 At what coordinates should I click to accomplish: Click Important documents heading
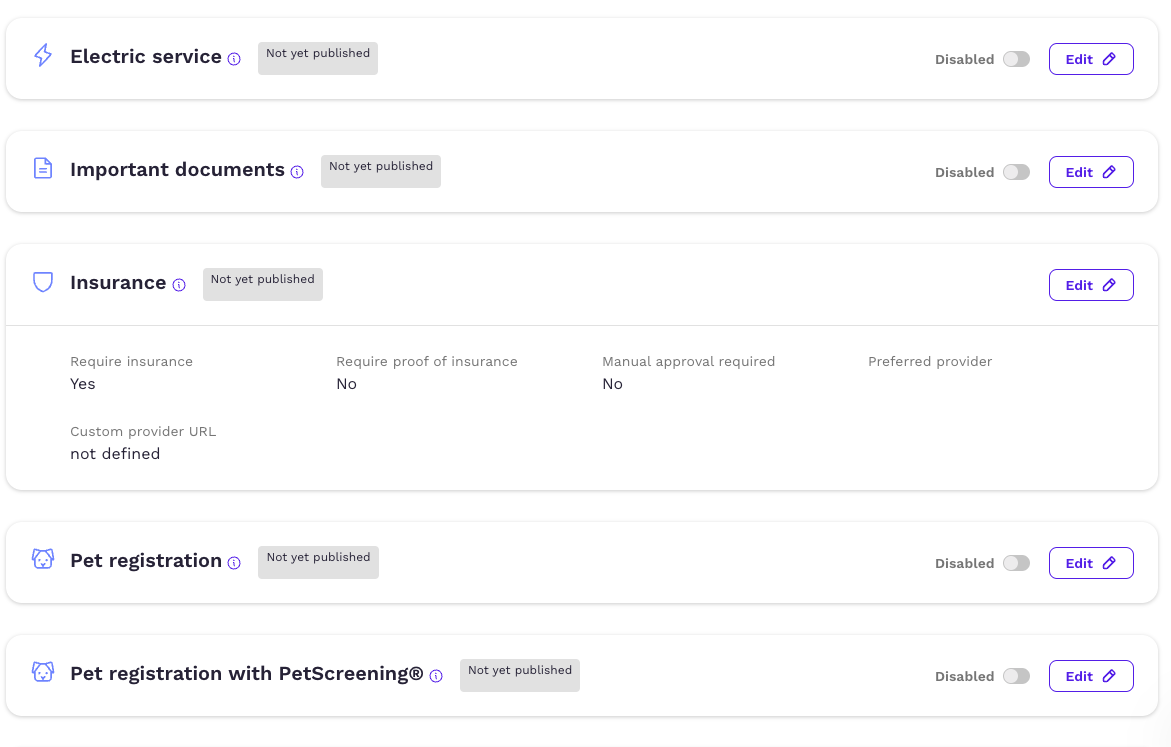pyautogui.click(x=177, y=170)
